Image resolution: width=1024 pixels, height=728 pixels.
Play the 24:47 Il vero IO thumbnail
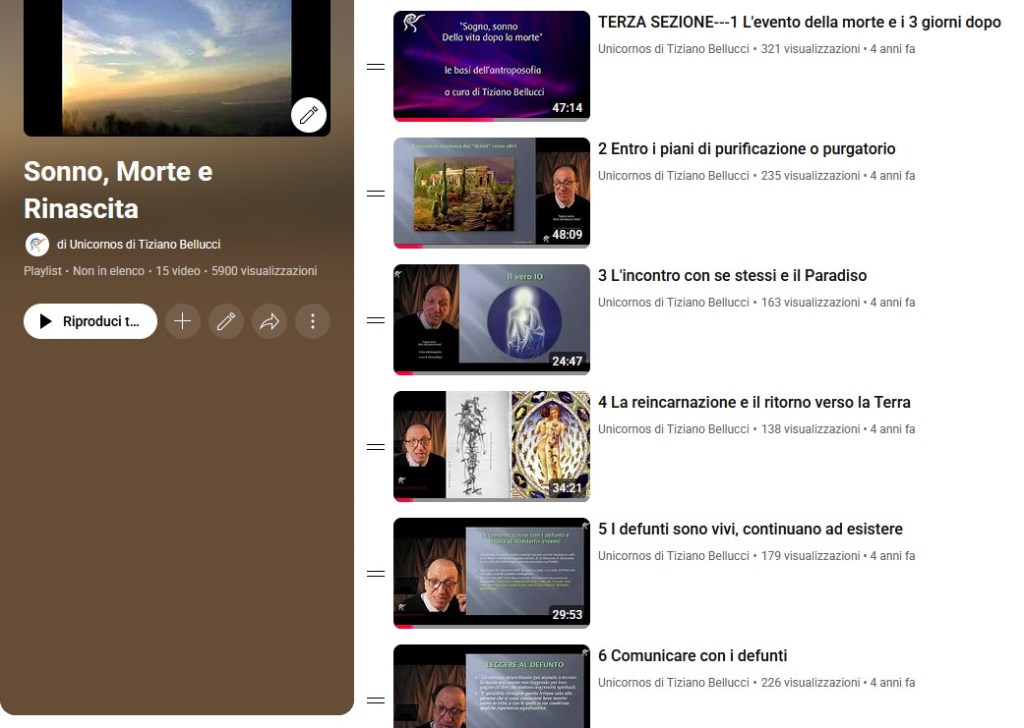pyautogui.click(x=491, y=320)
